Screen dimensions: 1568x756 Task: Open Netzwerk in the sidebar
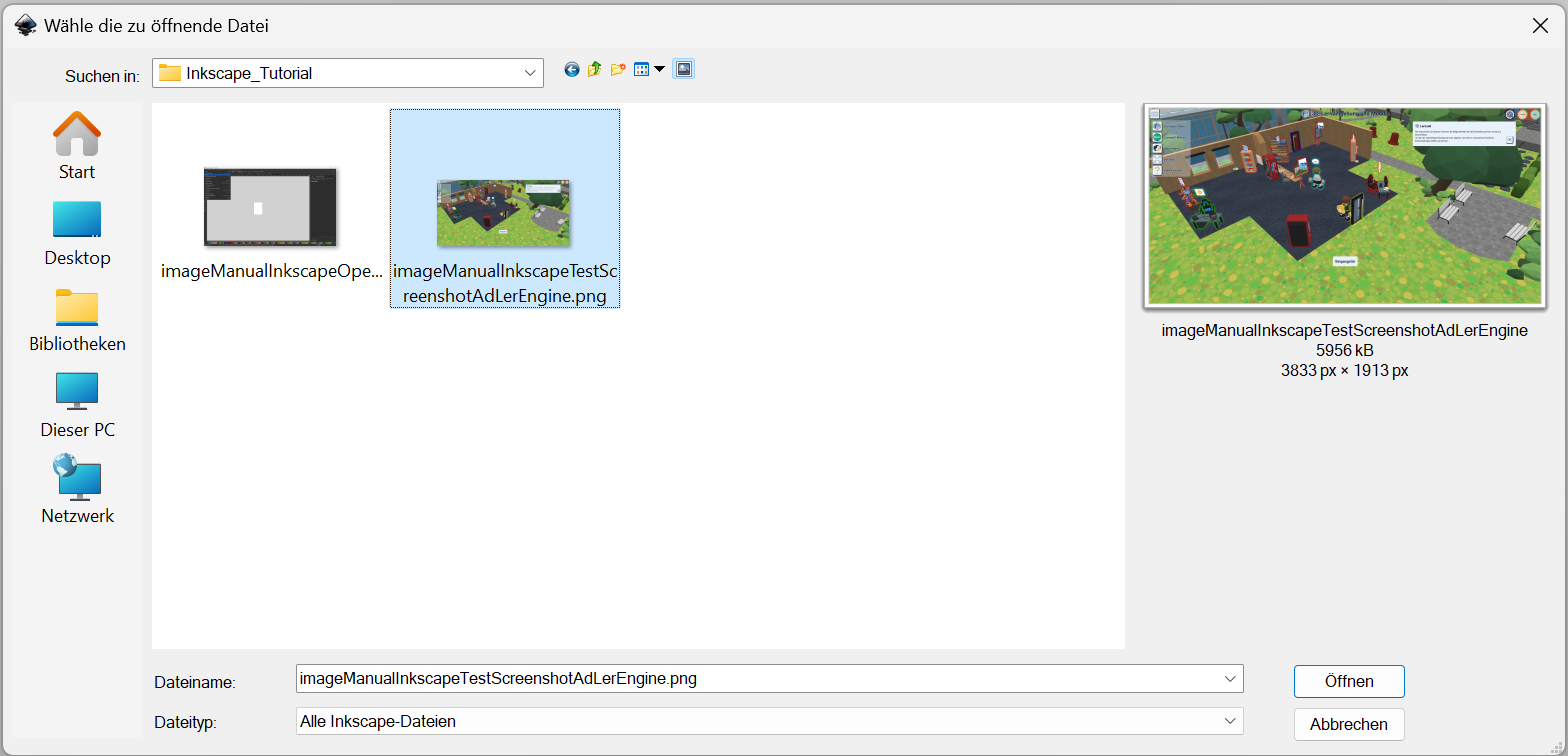(x=77, y=490)
